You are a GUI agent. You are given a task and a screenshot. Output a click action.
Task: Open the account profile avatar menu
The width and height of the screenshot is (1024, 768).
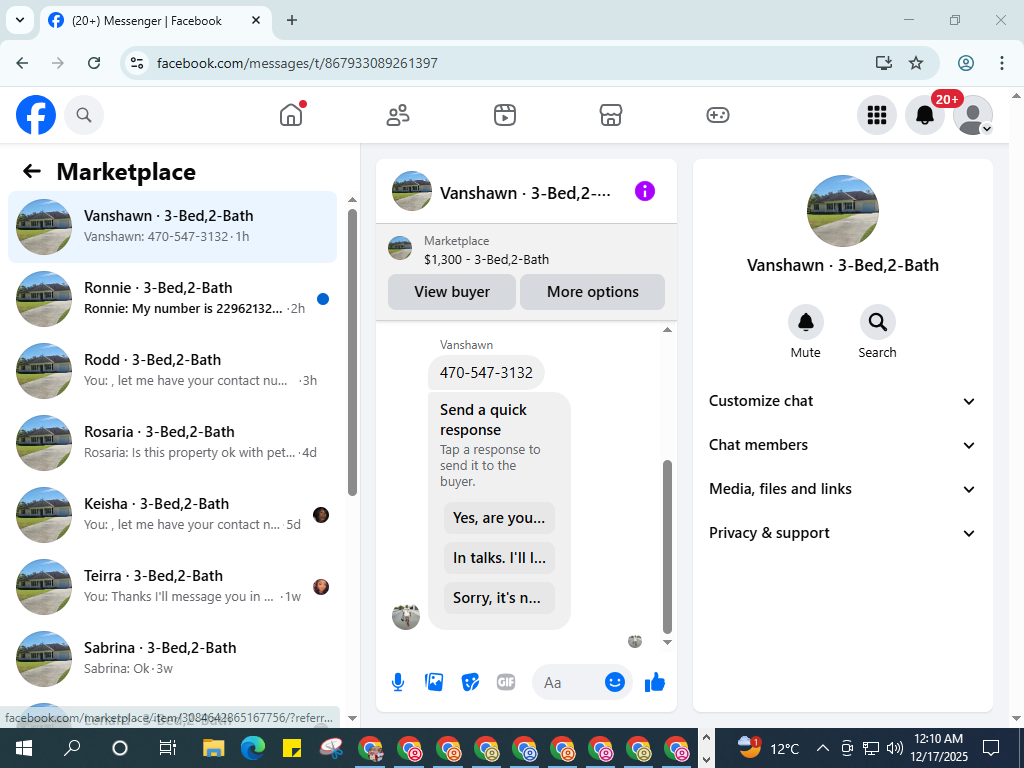pos(972,115)
